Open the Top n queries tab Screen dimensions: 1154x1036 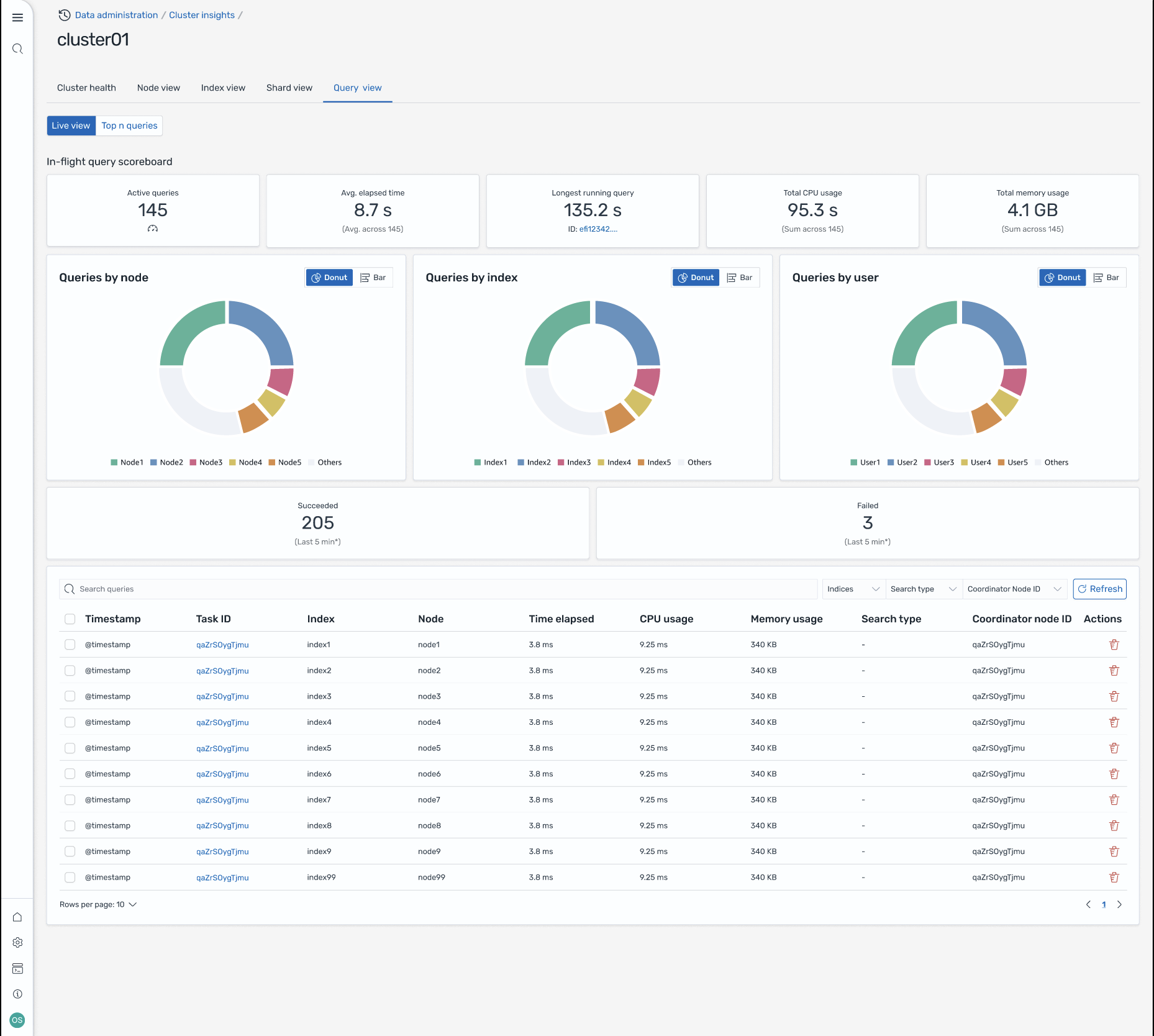[x=129, y=125]
